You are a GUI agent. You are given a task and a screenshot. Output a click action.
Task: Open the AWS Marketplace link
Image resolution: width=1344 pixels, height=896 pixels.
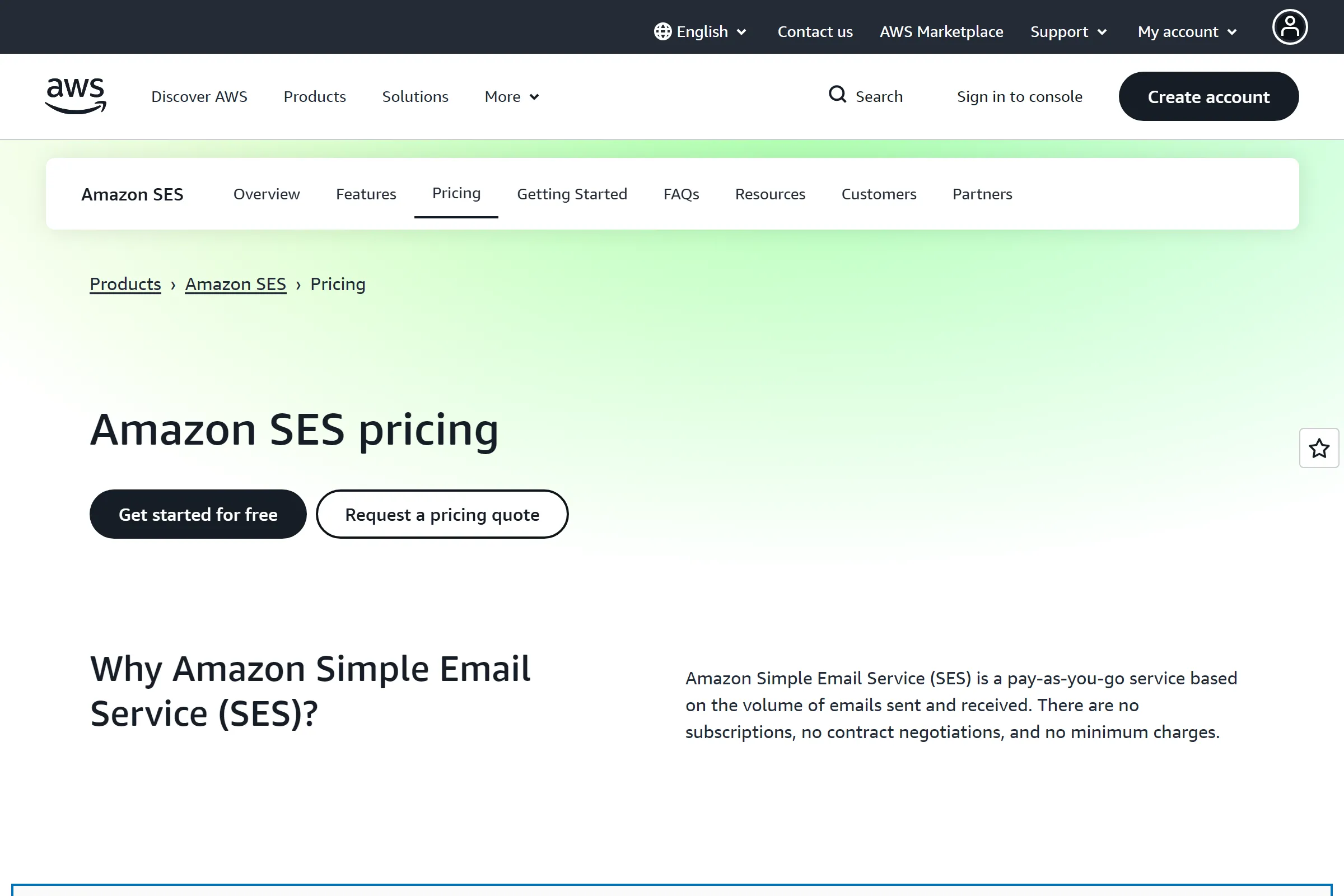(x=941, y=31)
